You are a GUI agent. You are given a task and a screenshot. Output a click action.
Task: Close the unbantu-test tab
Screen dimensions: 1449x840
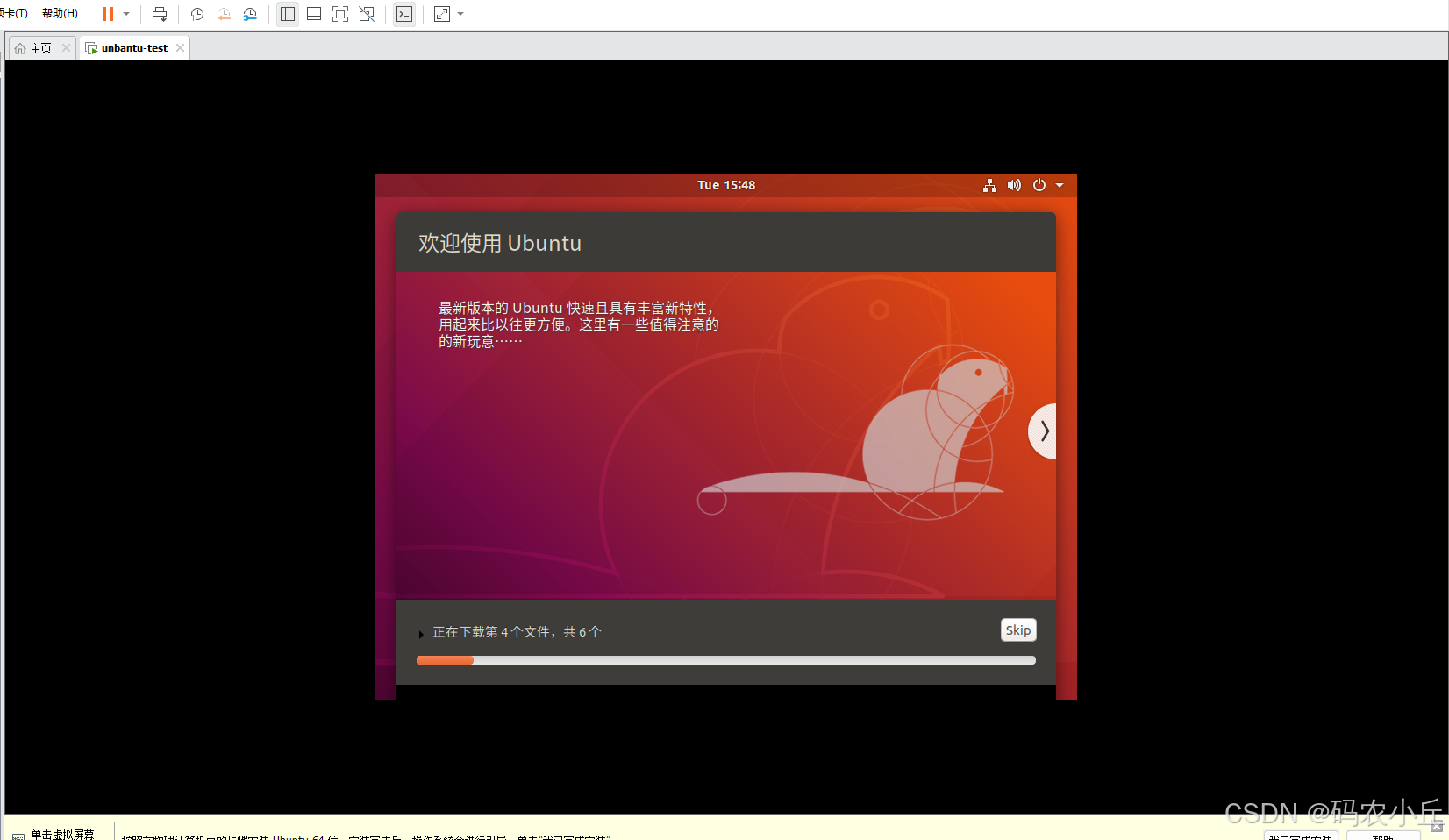tap(180, 48)
